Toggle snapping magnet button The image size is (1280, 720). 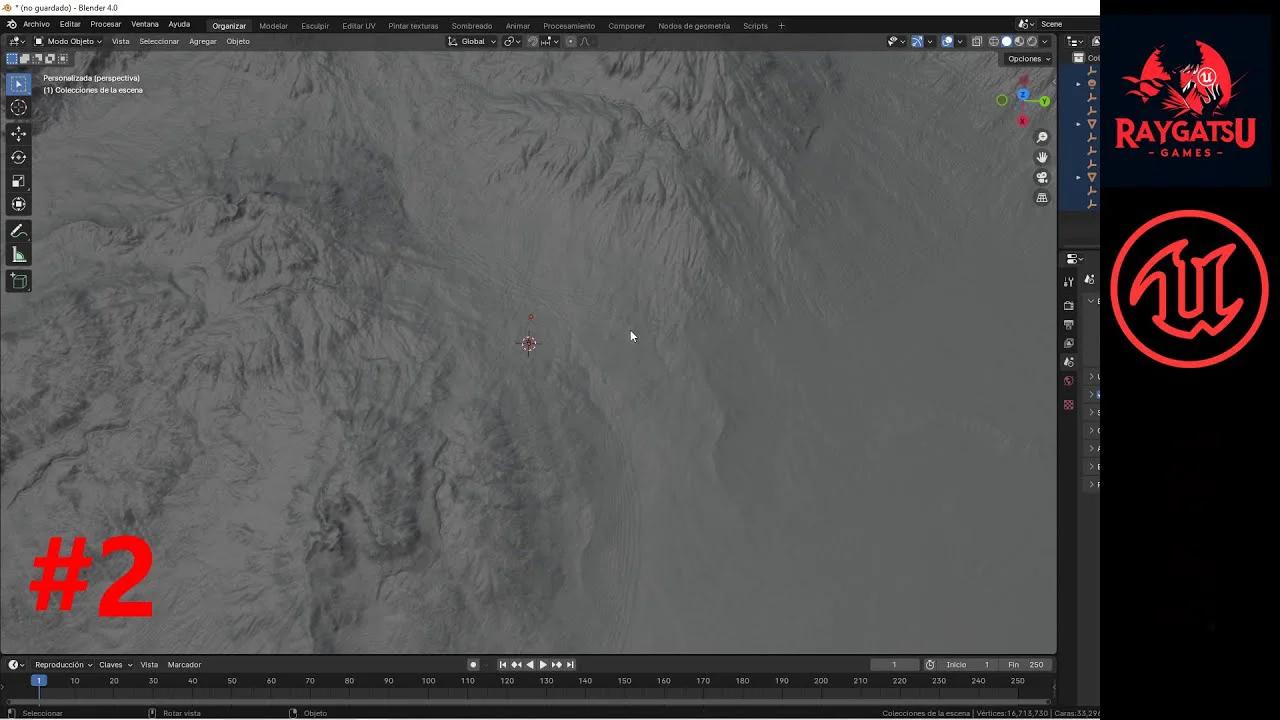pos(533,41)
